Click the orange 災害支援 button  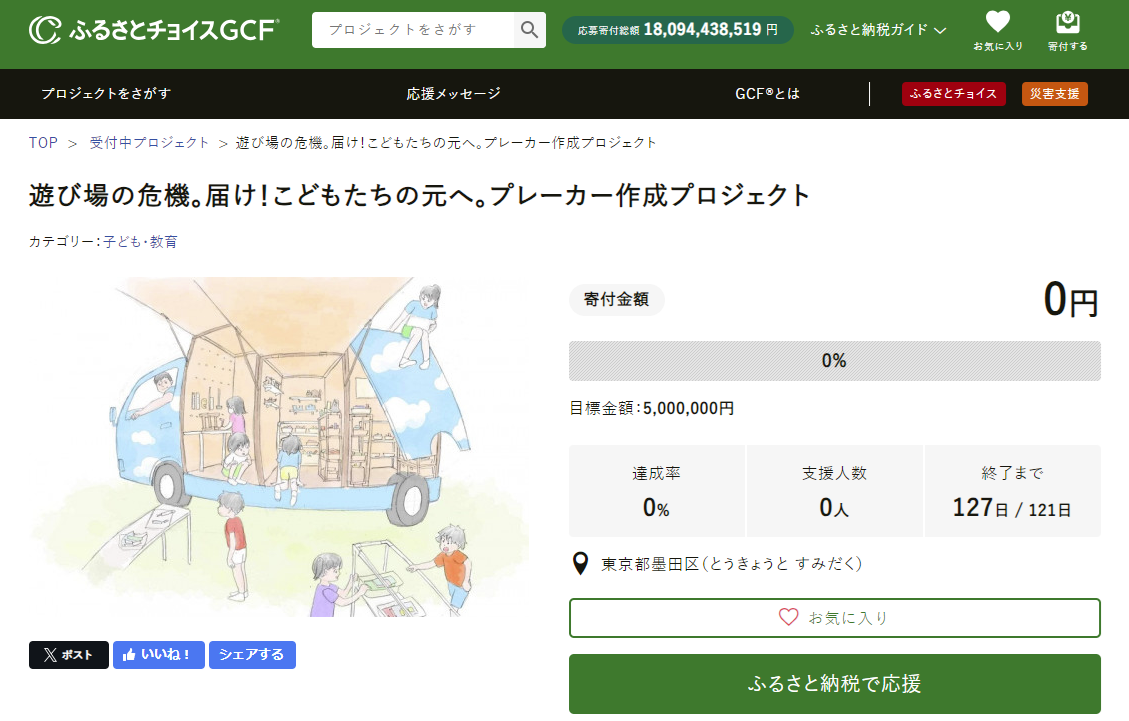click(x=1054, y=94)
